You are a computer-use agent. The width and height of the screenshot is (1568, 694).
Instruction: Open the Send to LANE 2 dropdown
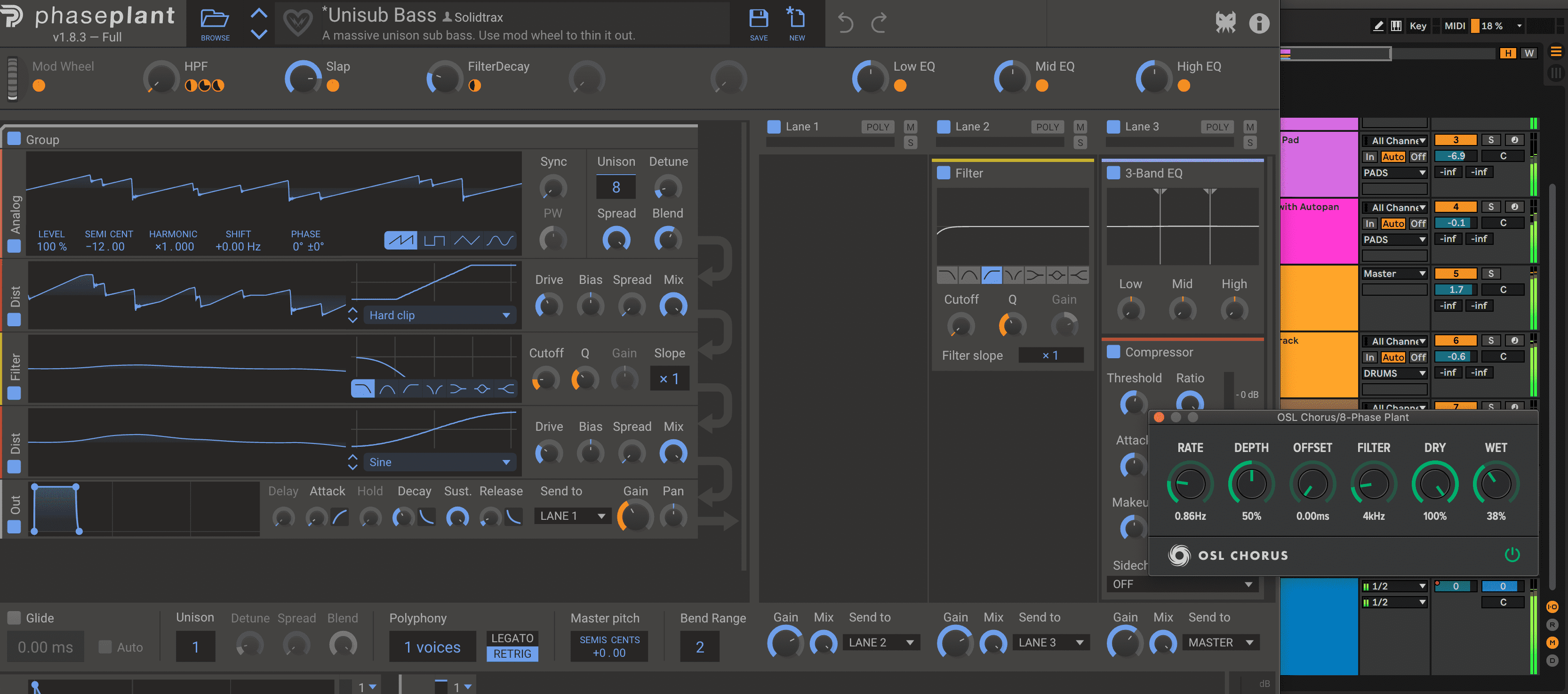[881, 642]
